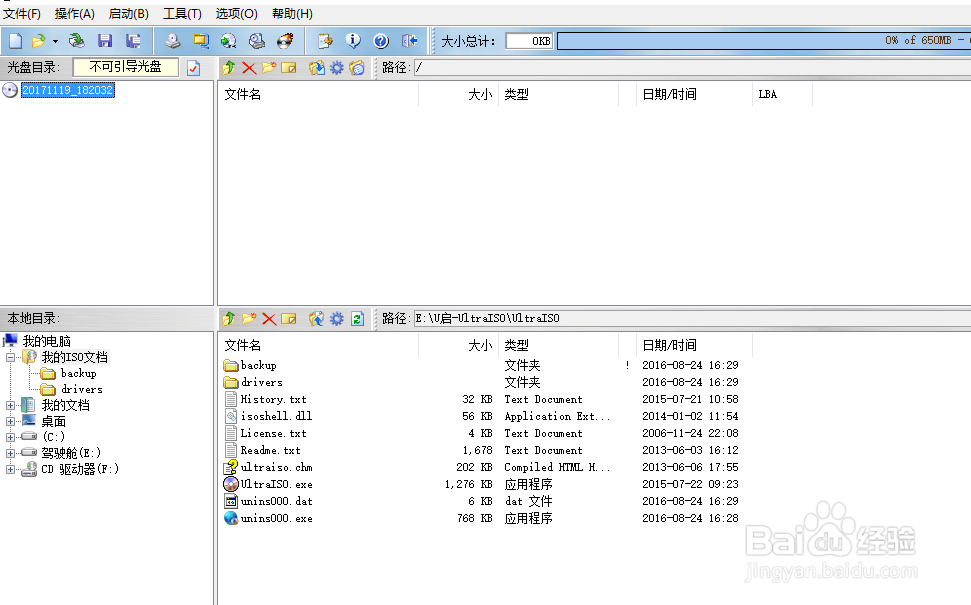Expand the CD 驱动器(F:) node
Image resolution: width=971 pixels, height=605 pixels.
[11, 469]
